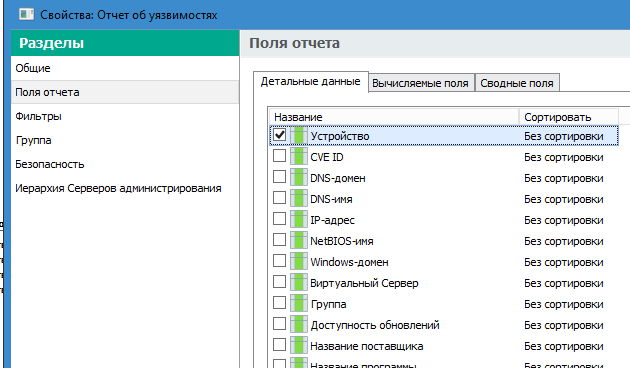The image size is (630, 368).
Task: Click the field icon next to Windows-домен
Action: (x=299, y=261)
